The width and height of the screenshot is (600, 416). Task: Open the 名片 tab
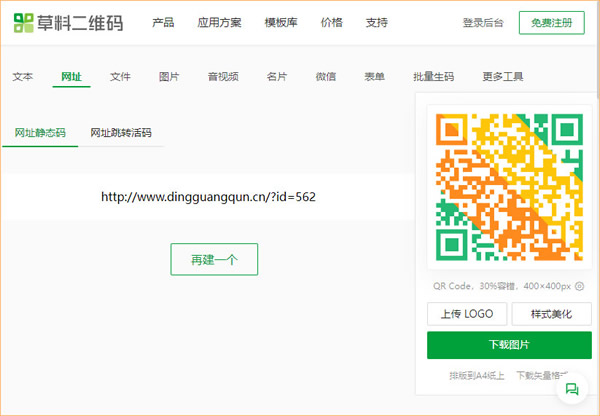277,77
